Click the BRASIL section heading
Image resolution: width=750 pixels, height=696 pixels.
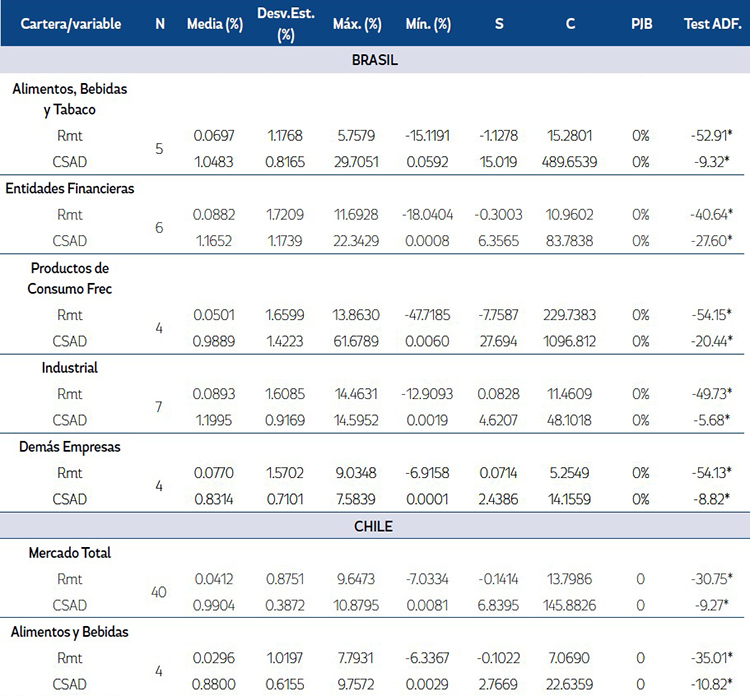pyautogui.click(x=375, y=60)
